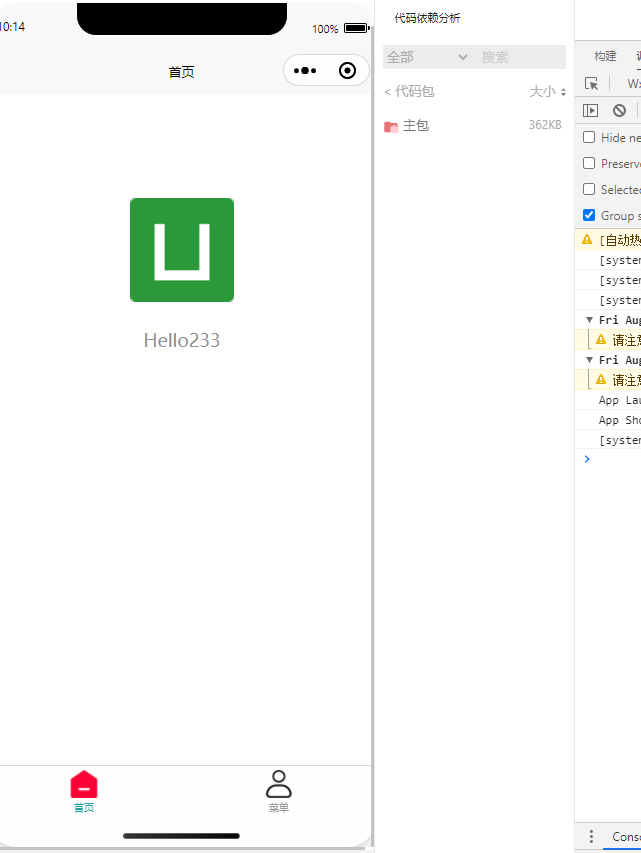This screenshot has height=853, width=641.
Task: Click warning icon in second 请注意 row
Action: pyautogui.click(x=601, y=379)
